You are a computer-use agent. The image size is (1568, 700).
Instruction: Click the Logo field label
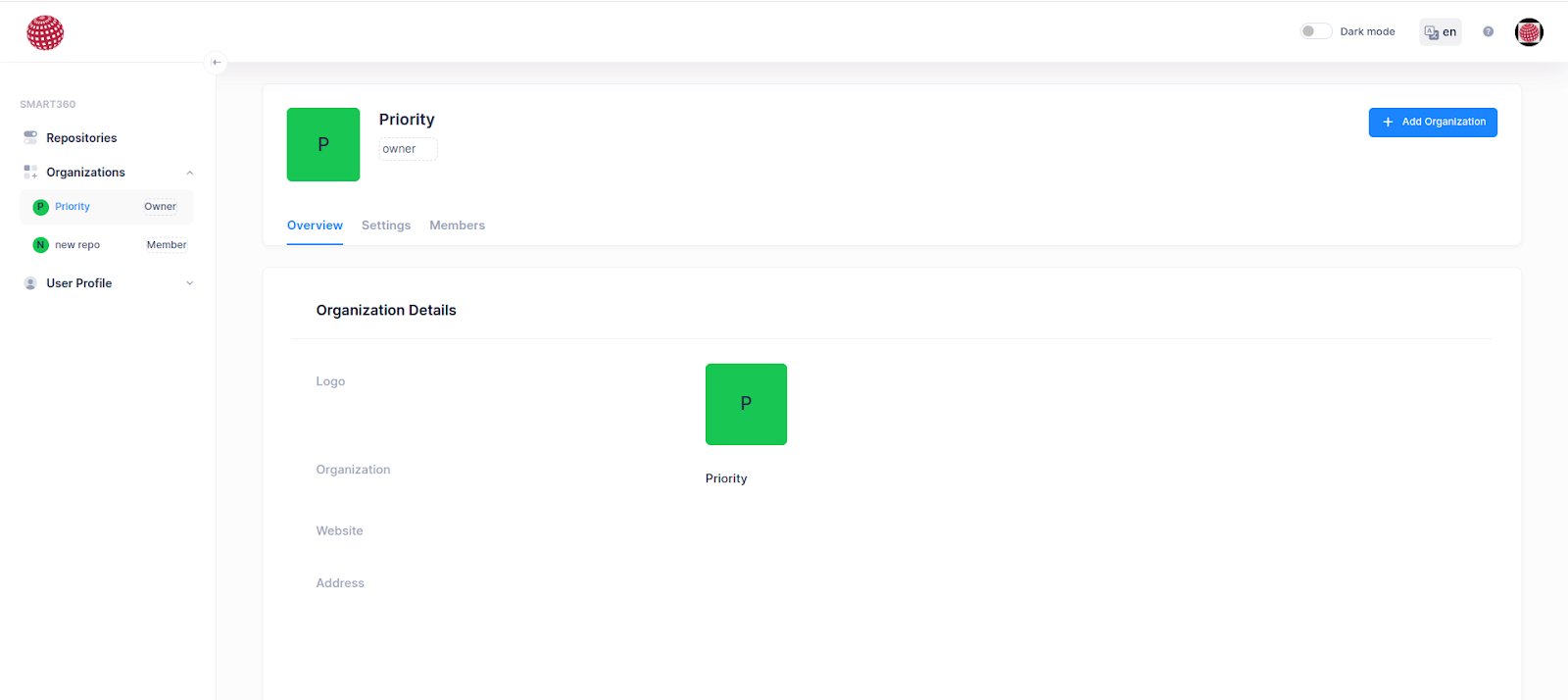pyautogui.click(x=330, y=381)
